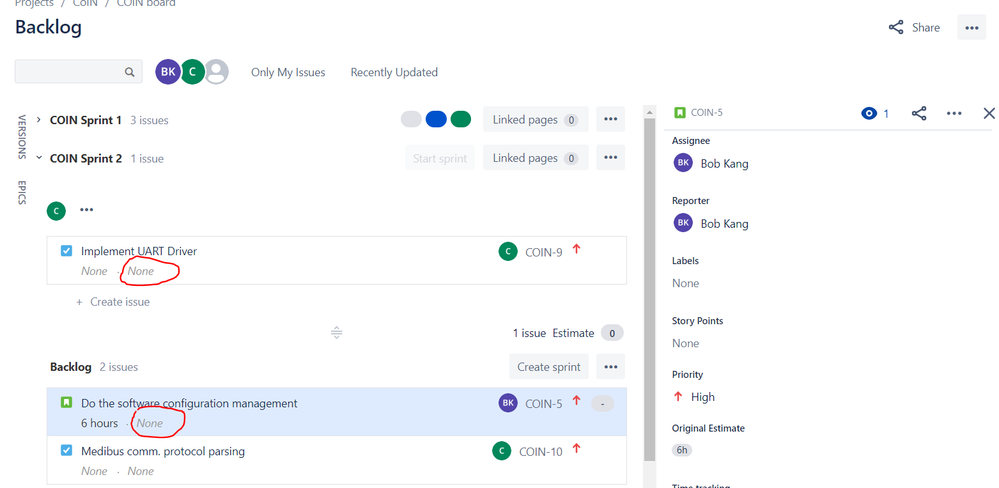Click Bob Kang assignee name

[724, 164]
